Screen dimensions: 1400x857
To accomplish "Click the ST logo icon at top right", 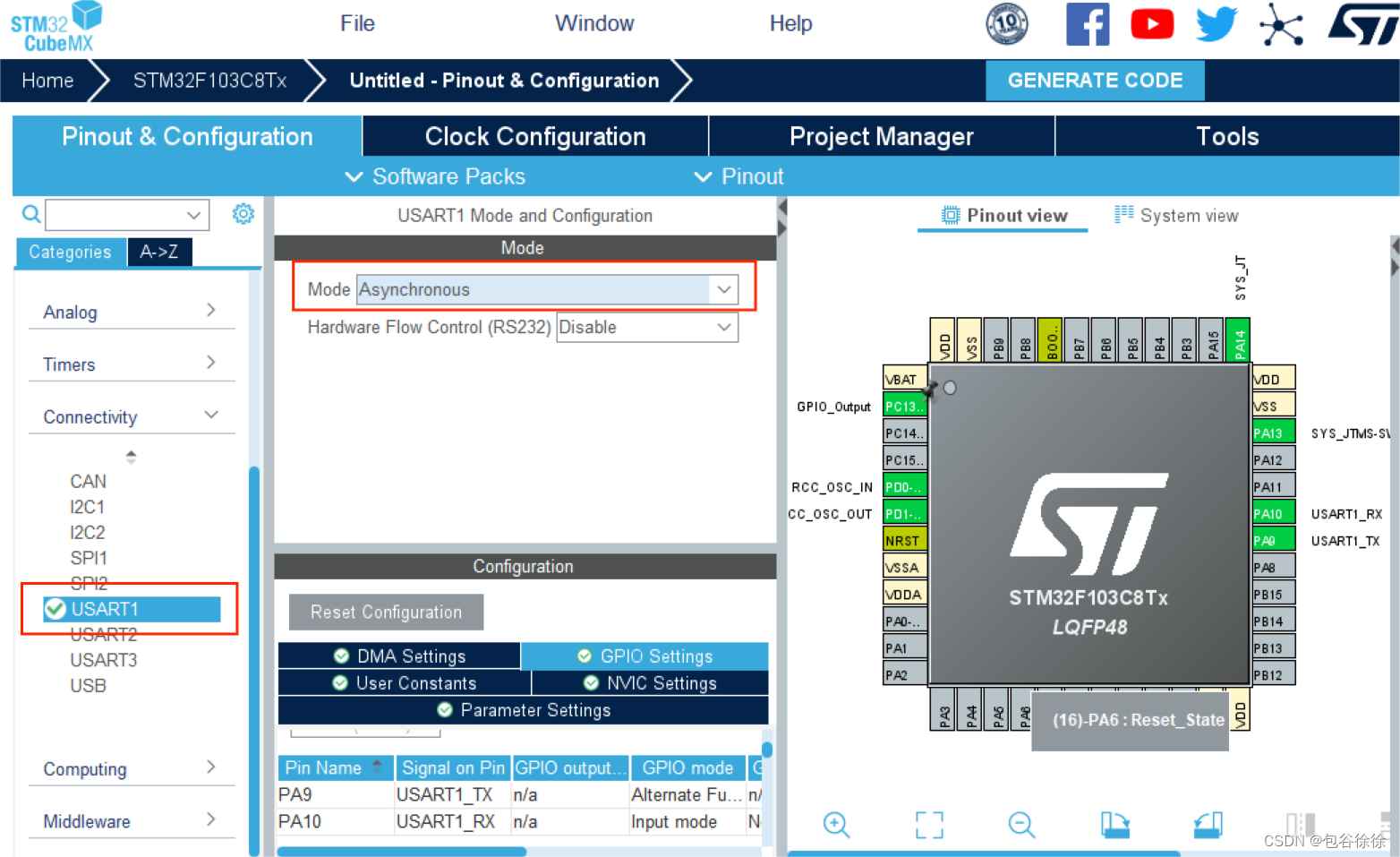I will 1363,24.
